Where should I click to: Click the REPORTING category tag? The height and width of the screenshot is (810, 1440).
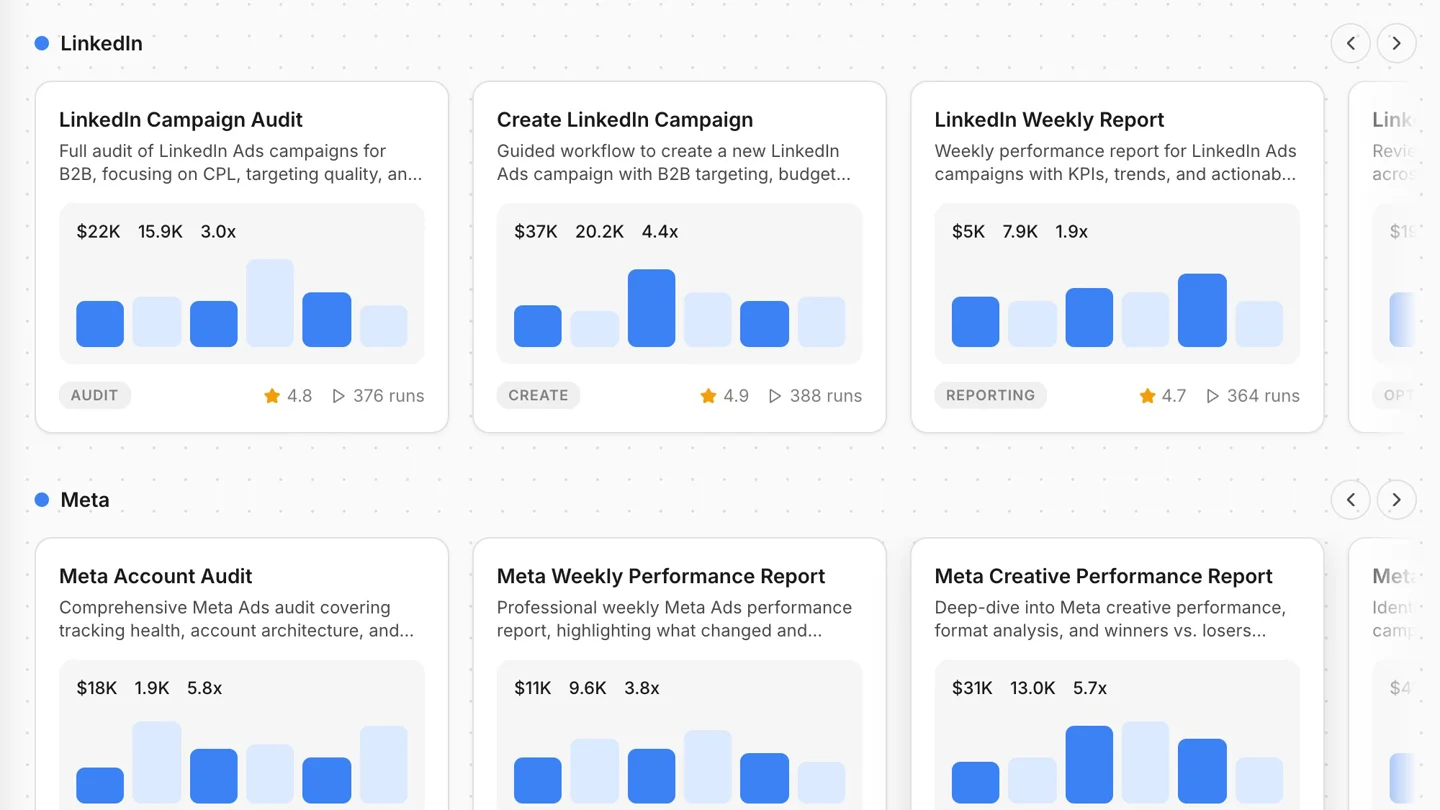coord(991,395)
